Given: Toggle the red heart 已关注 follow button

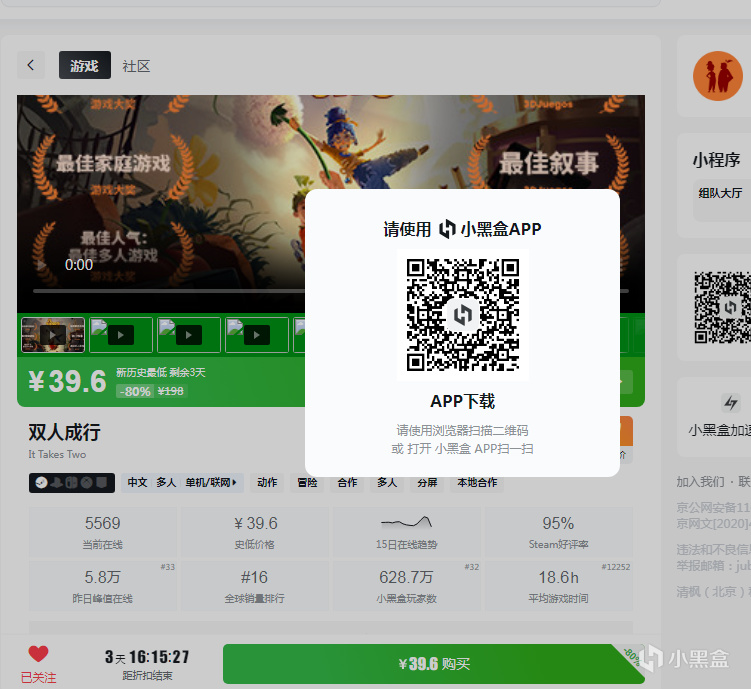Looking at the screenshot, I should (x=38, y=664).
